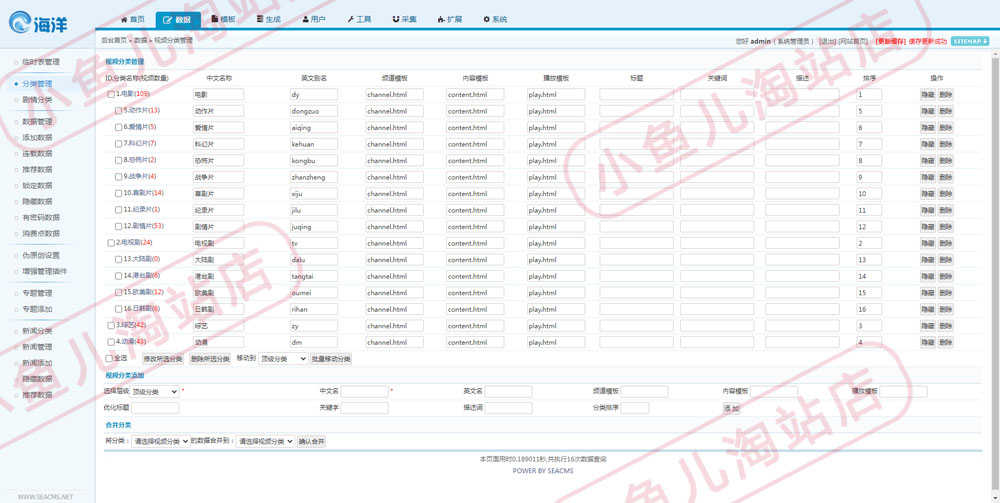Open 新闻分类 in the sidebar
The image size is (1000, 503).
point(37,331)
